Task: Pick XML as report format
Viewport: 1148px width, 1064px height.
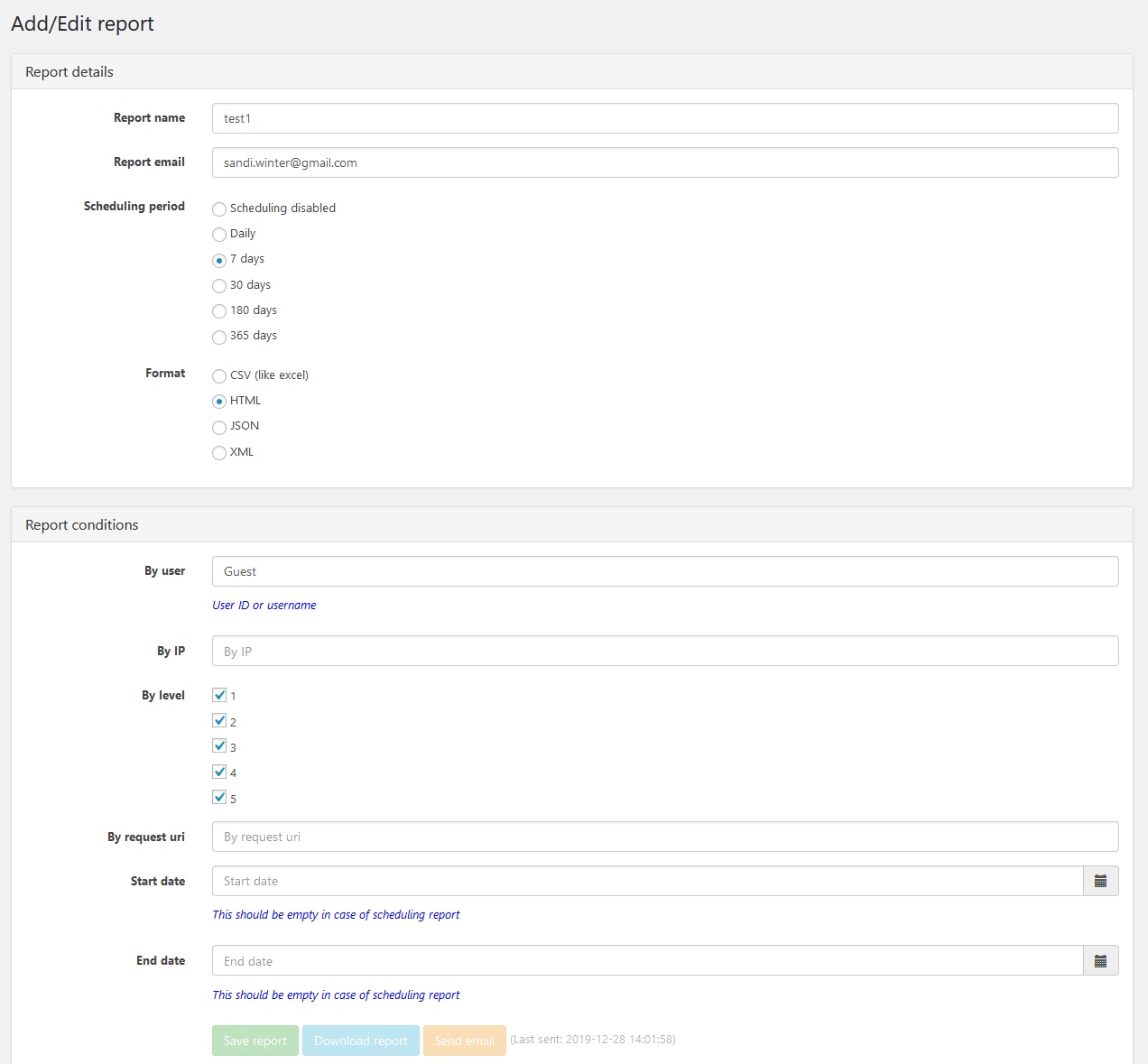Action: (x=219, y=453)
